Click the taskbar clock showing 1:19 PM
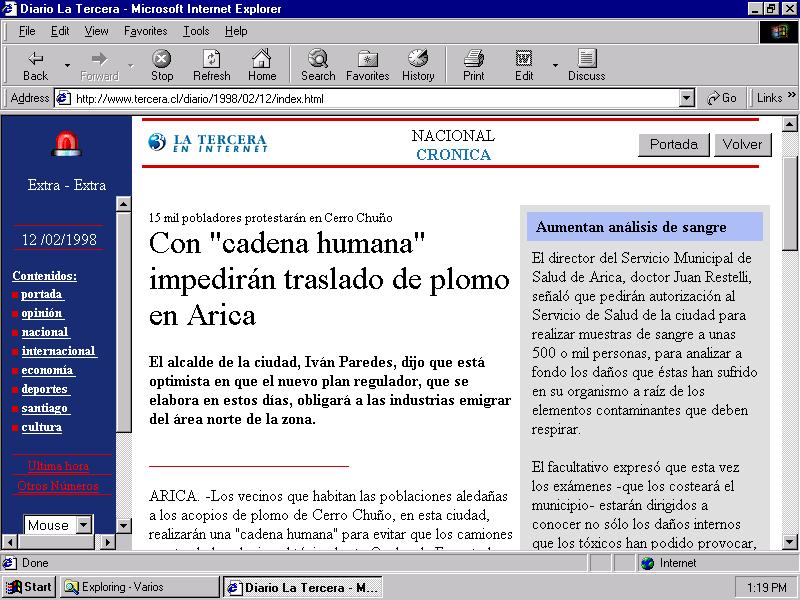This screenshot has height=600, width=800. [766, 588]
